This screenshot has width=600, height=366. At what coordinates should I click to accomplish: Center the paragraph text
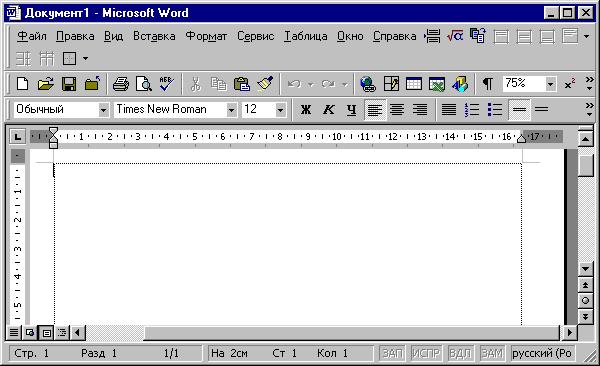coord(397,110)
